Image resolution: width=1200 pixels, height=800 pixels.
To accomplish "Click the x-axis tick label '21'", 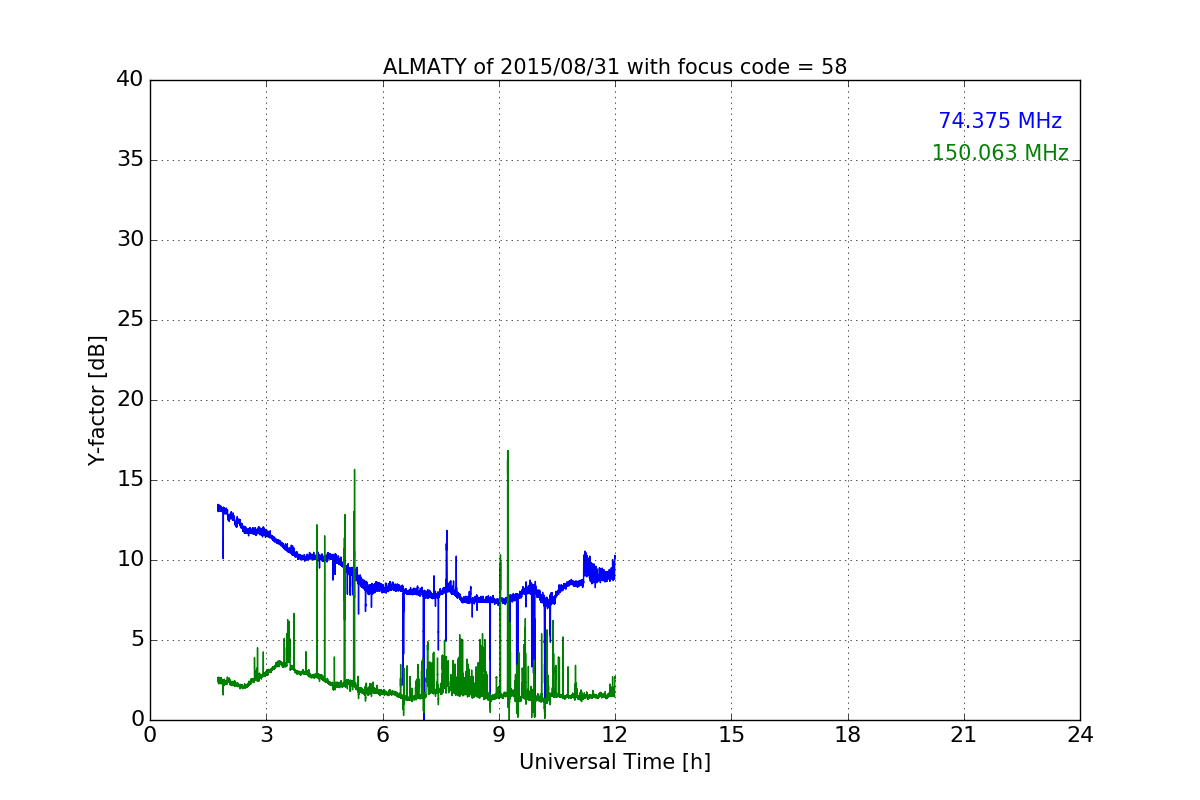I will click(x=964, y=735).
